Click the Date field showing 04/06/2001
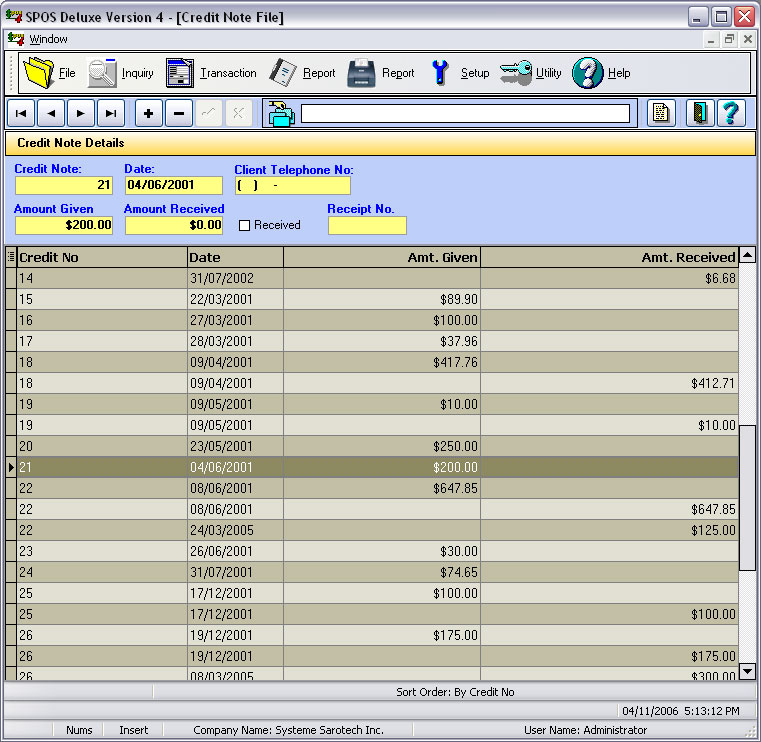 pos(174,185)
